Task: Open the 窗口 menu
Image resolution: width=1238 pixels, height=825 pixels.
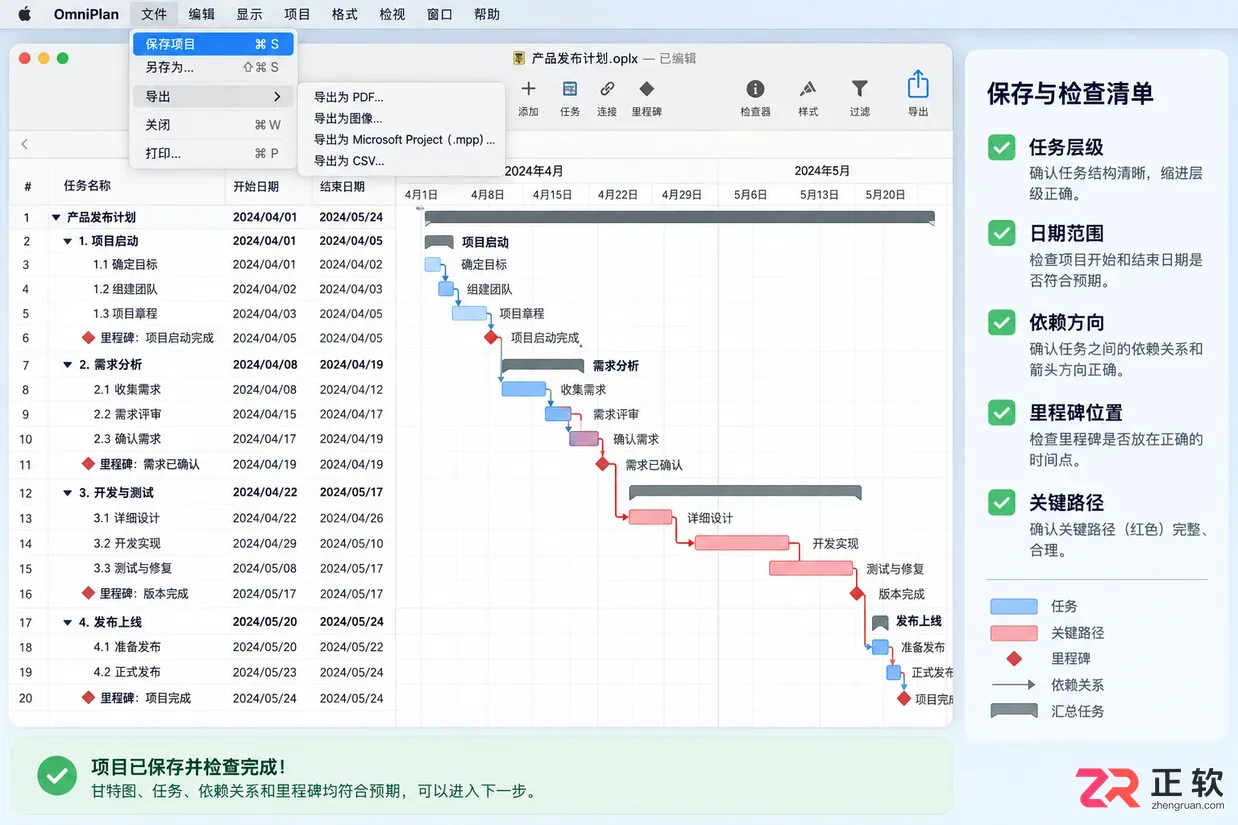Action: click(x=440, y=14)
